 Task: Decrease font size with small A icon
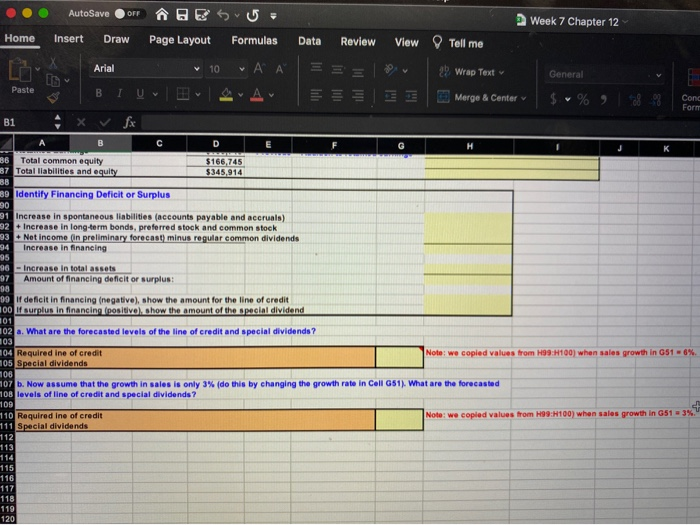click(x=280, y=69)
